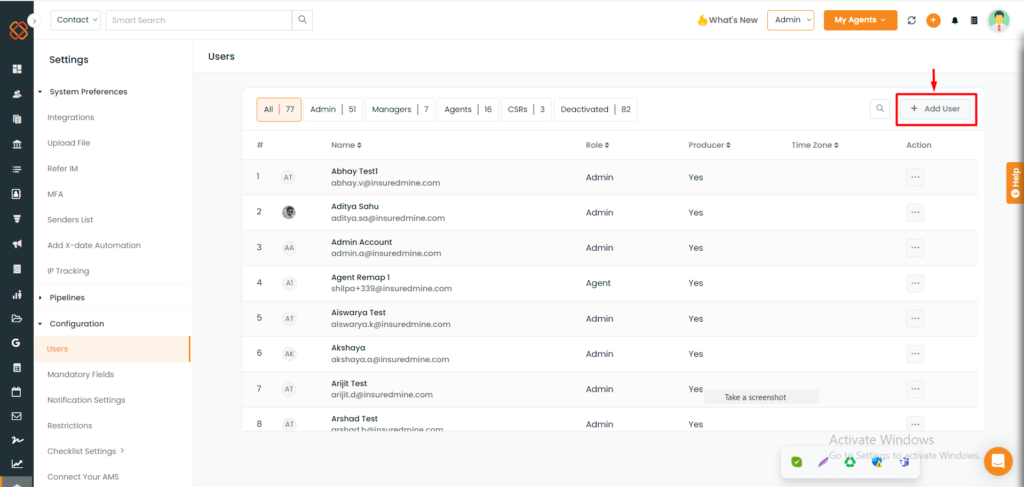Click the Microsoft Teams tray icon
1024x487 pixels.
click(x=904, y=462)
